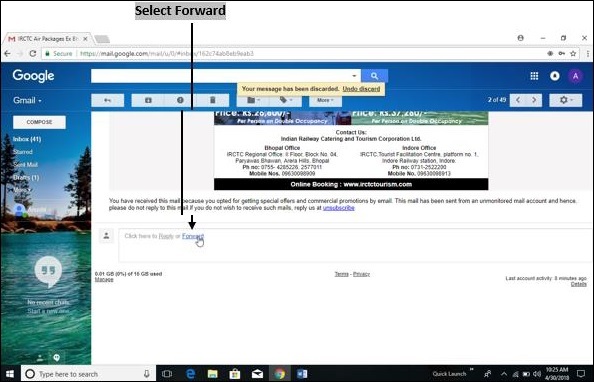Viewport: 594px width, 382px height.
Task: Click the Forward link in reply box
Action: (x=193, y=236)
